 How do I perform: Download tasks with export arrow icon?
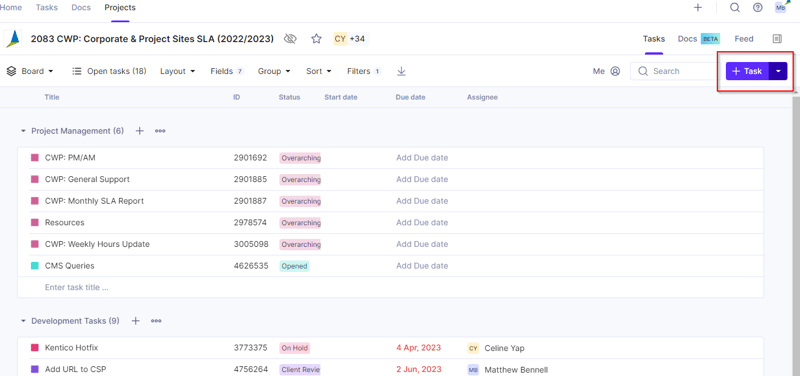402,71
